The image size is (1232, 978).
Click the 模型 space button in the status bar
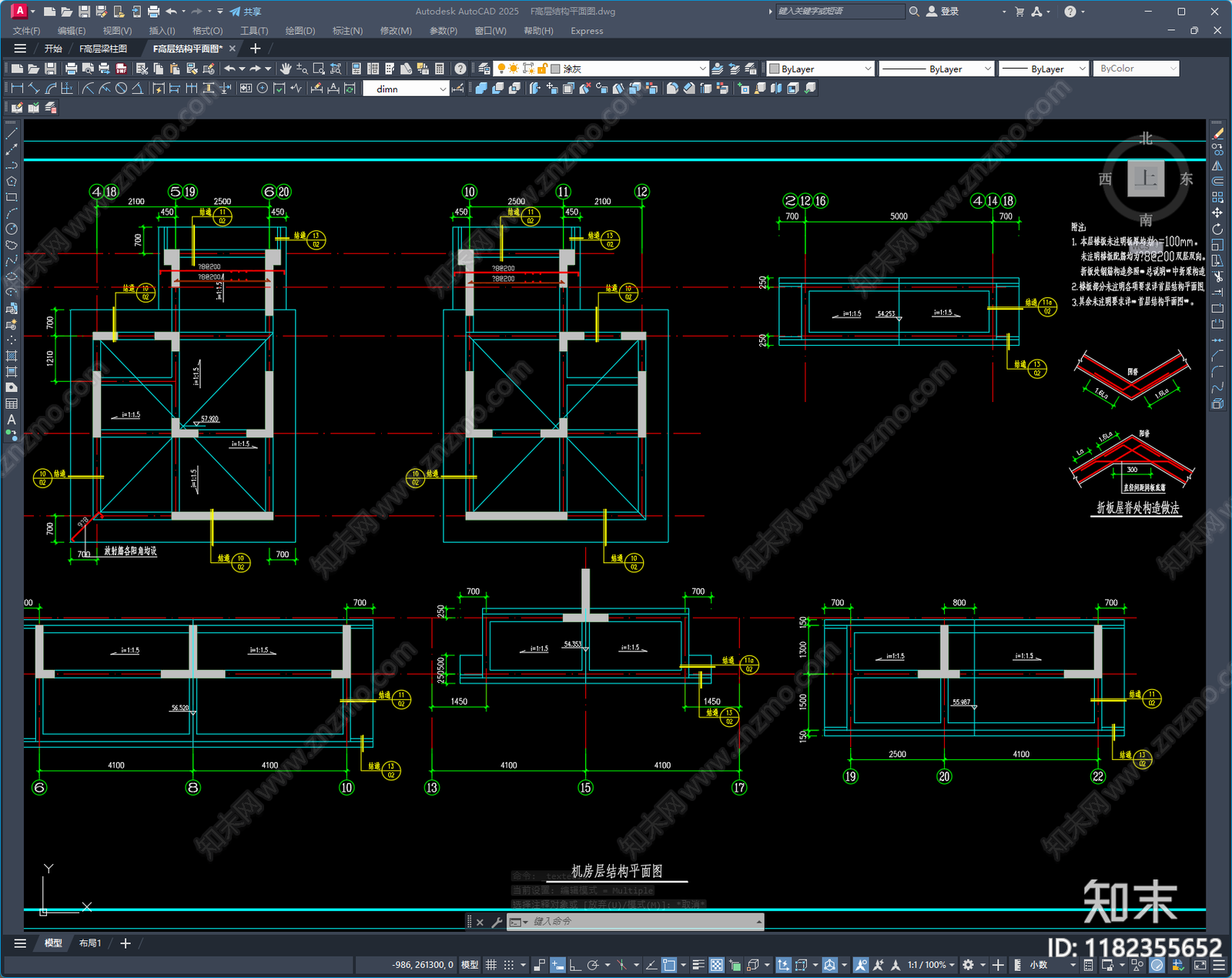click(470, 965)
